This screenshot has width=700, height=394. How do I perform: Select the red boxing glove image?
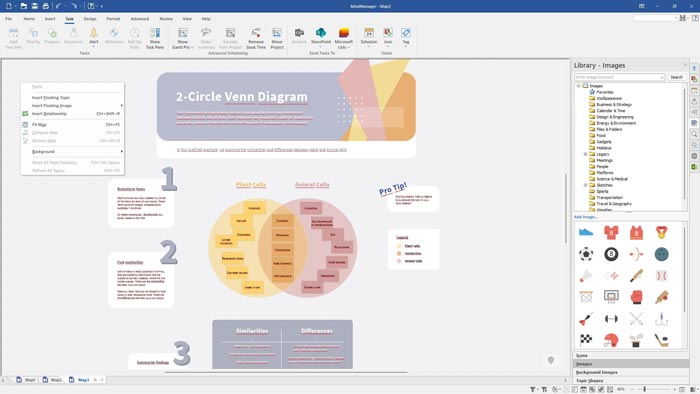click(637, 297)
